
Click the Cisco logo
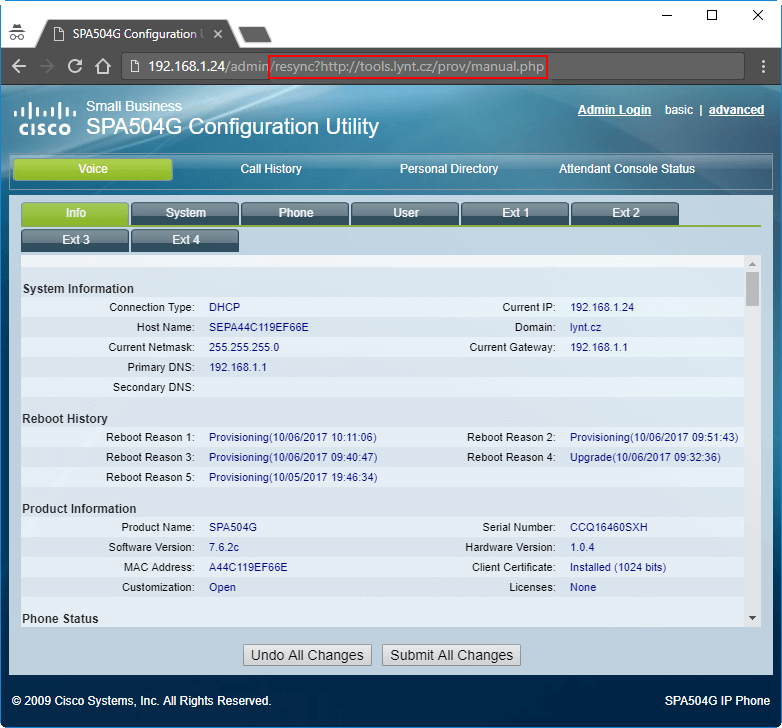pos(45,119)
